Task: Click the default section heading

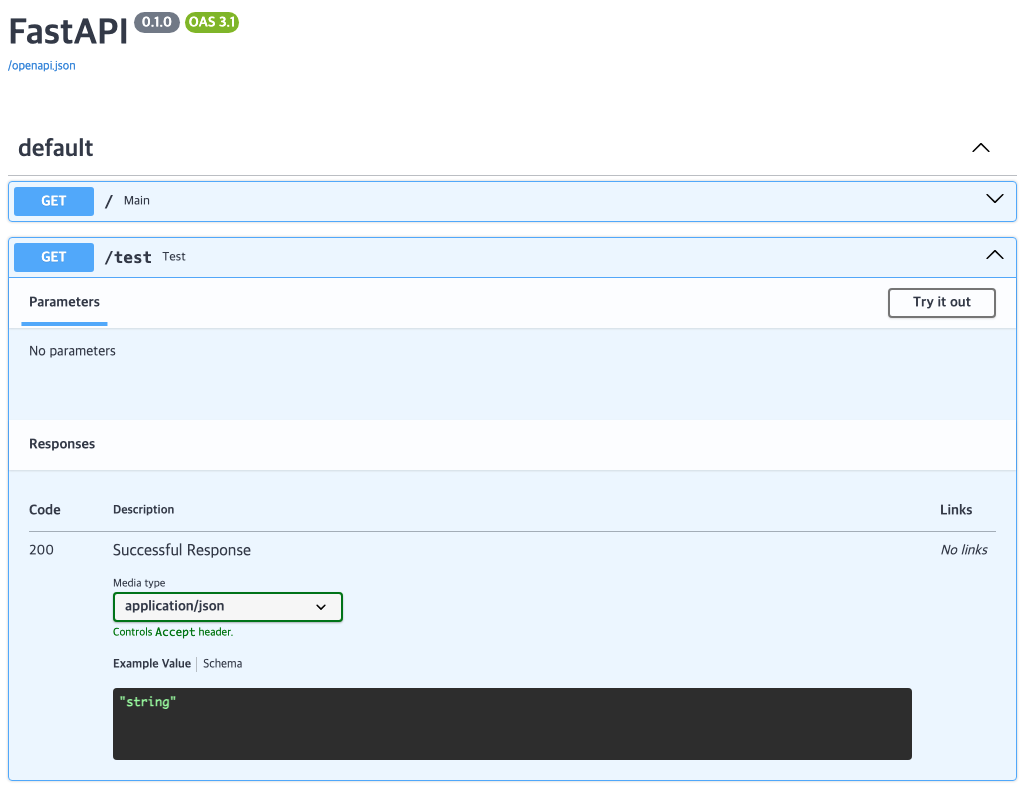Action: [56, 148]
